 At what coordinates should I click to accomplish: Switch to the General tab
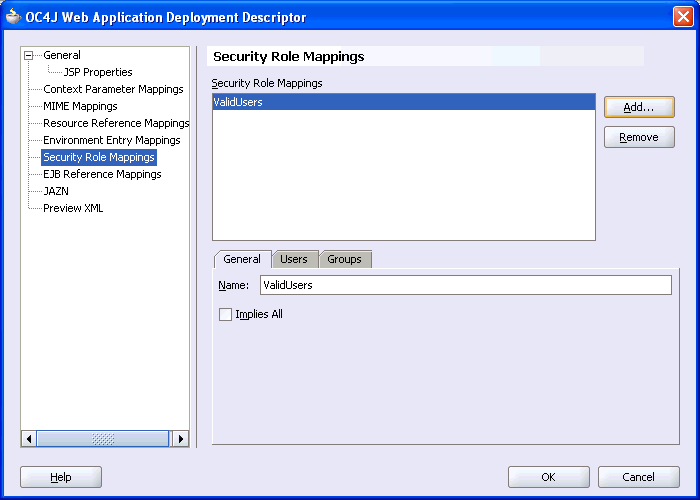click(242, 259)
